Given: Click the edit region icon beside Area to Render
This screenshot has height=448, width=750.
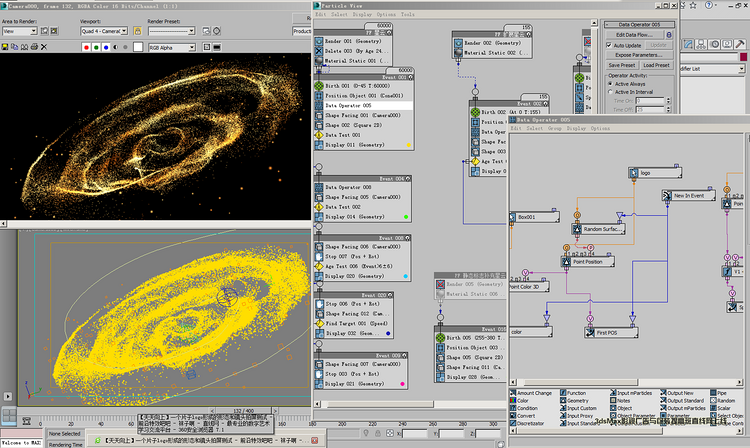Looking at the screenshot, I should (44, 31).
